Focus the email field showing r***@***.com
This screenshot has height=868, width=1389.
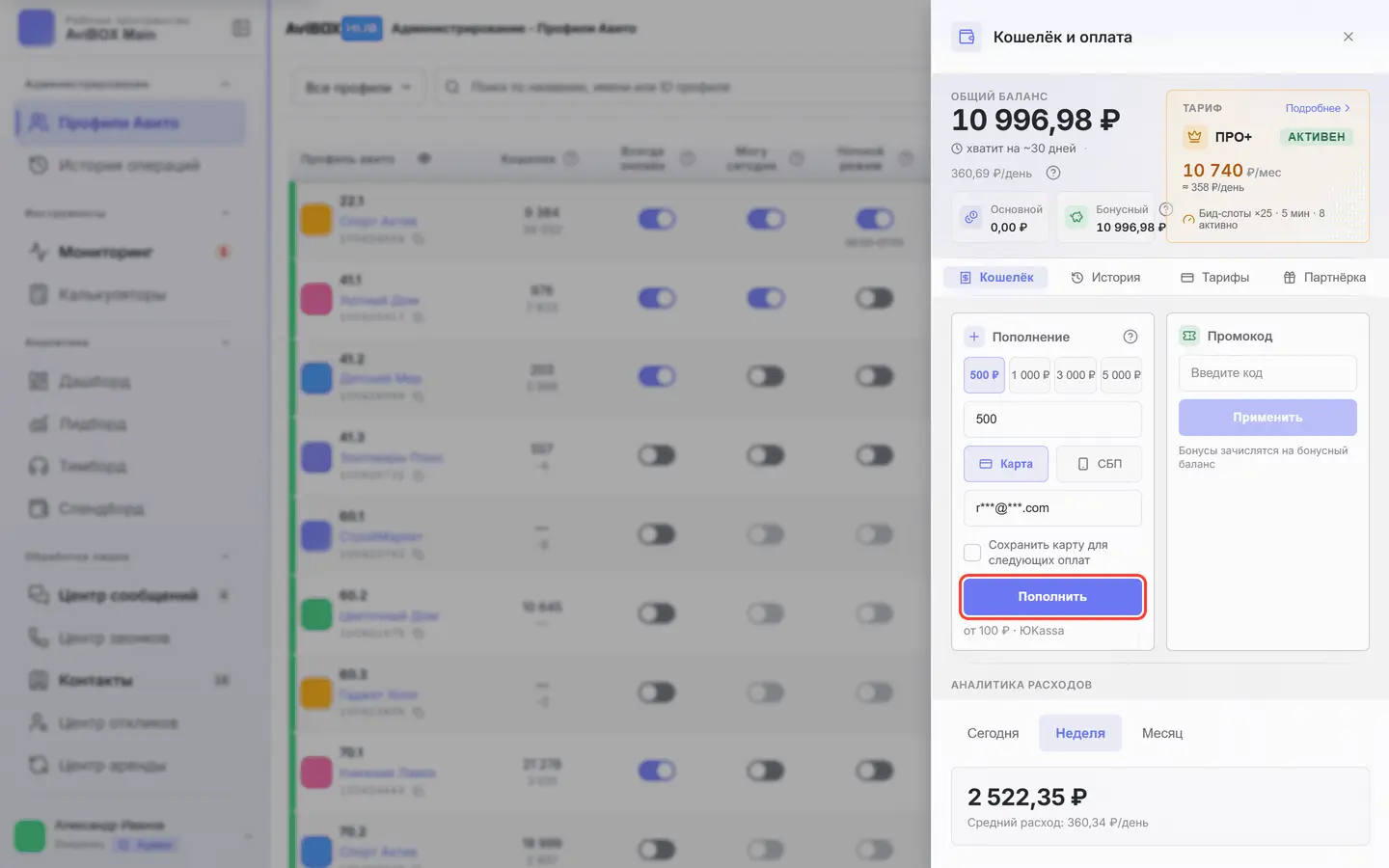click(x=1052, y=508)
